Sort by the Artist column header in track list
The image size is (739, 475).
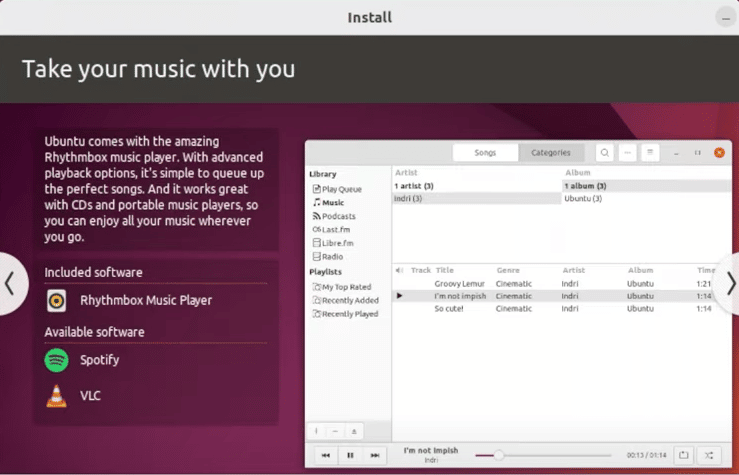(574, 270)
